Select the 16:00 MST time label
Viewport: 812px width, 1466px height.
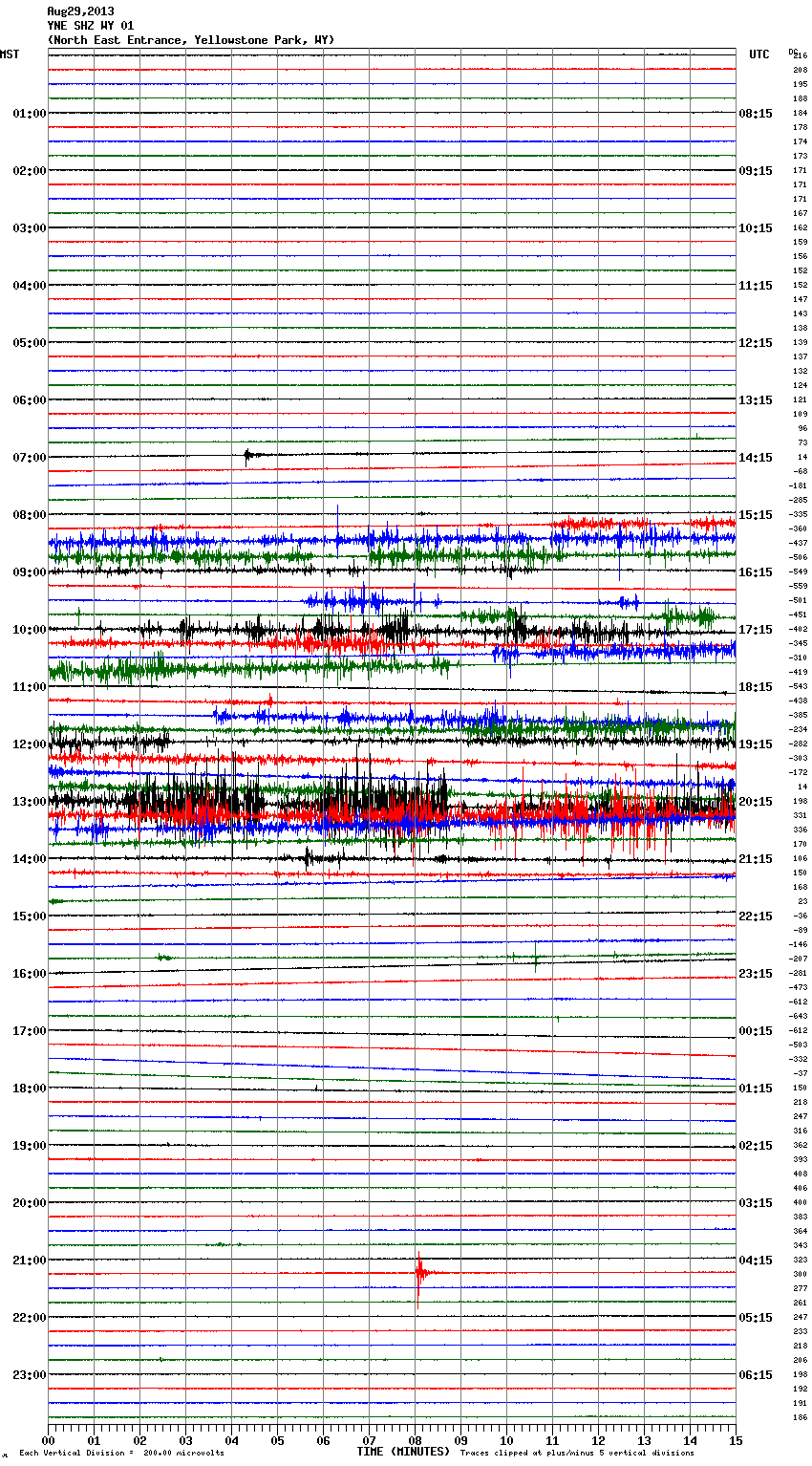(x=30, y=974)
